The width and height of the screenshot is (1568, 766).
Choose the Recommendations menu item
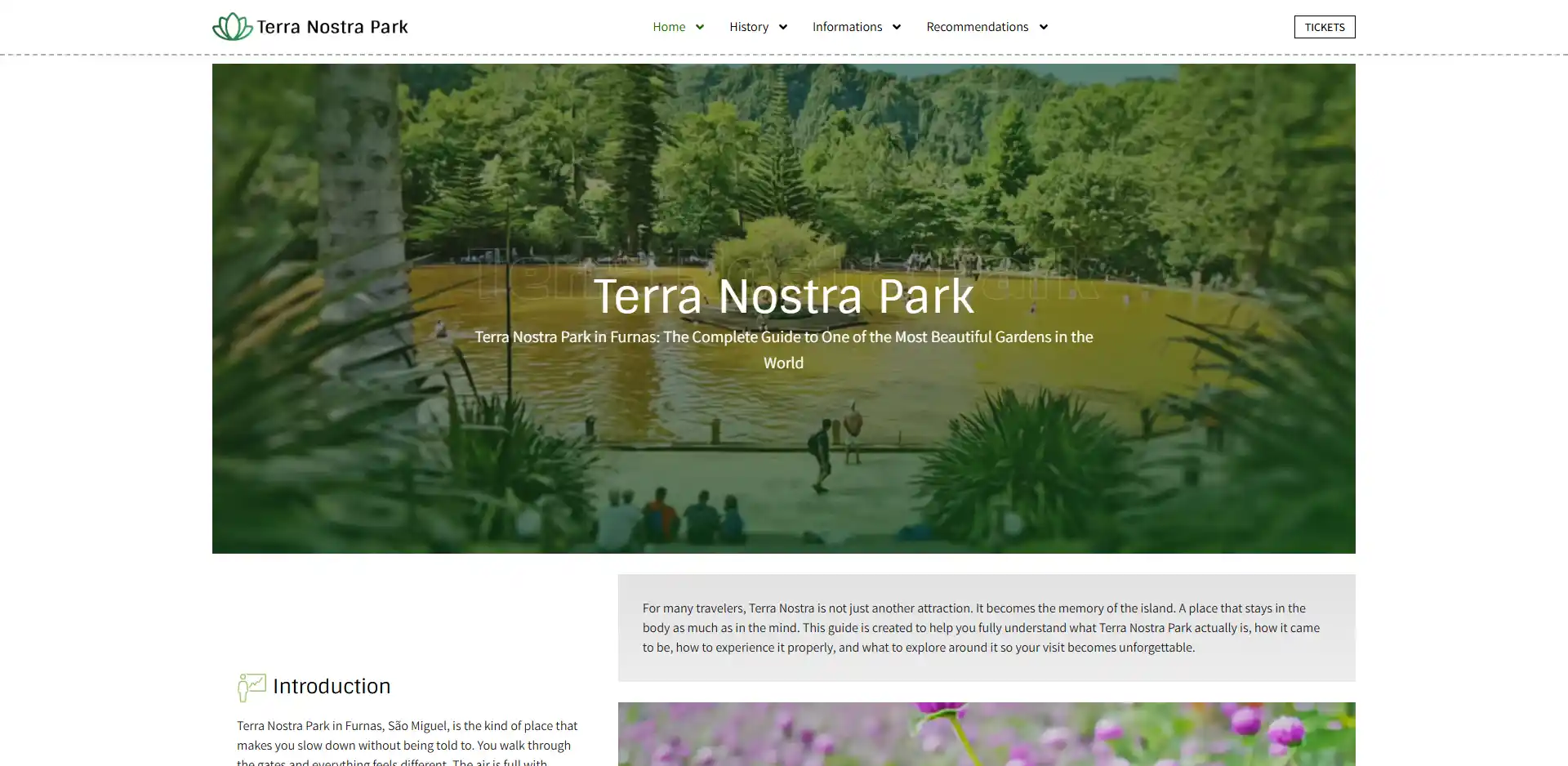977,27
